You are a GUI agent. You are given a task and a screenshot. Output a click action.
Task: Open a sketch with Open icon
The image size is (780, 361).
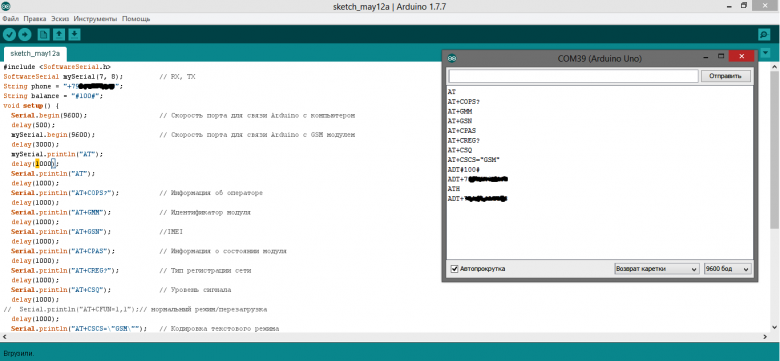[x=59, y=34]
